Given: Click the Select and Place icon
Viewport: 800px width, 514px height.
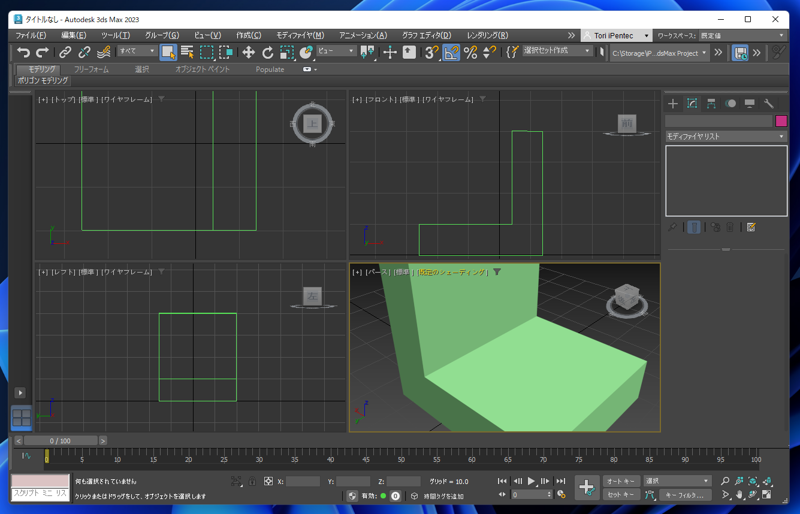Looking at the screenshot, I should [x=306, y=52].
